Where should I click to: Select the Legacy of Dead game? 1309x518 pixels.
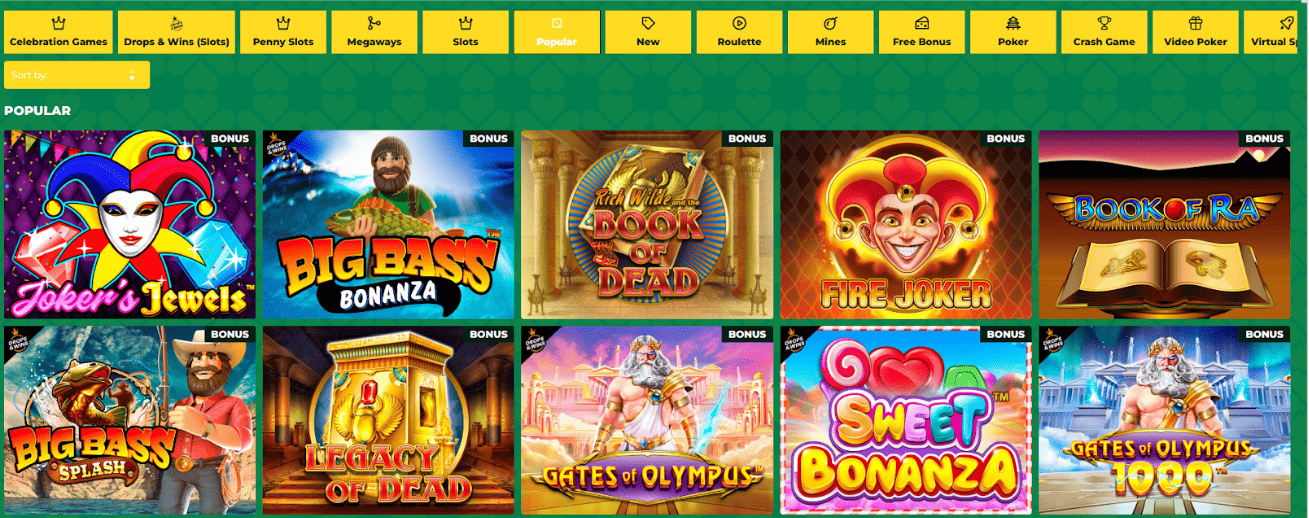389,421
